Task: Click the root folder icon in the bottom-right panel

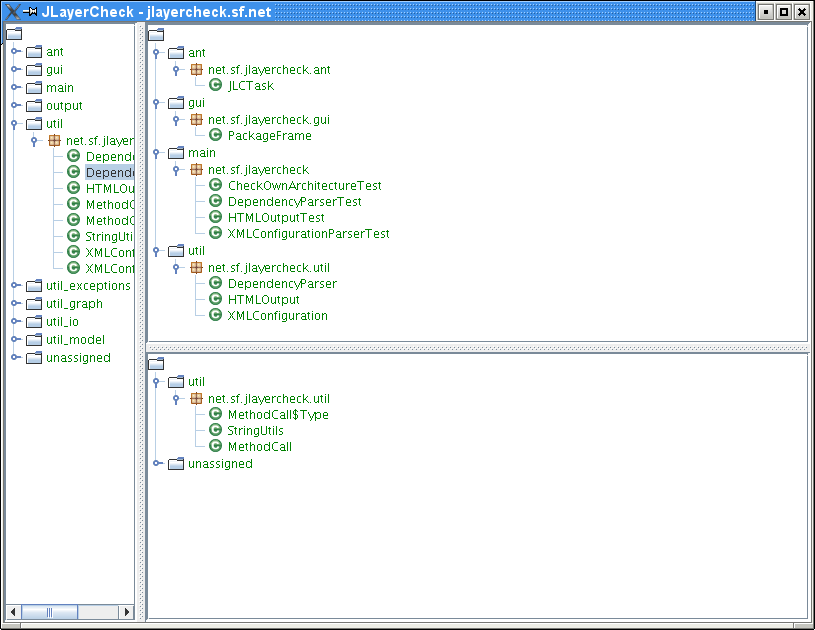Action: [156, 363]
